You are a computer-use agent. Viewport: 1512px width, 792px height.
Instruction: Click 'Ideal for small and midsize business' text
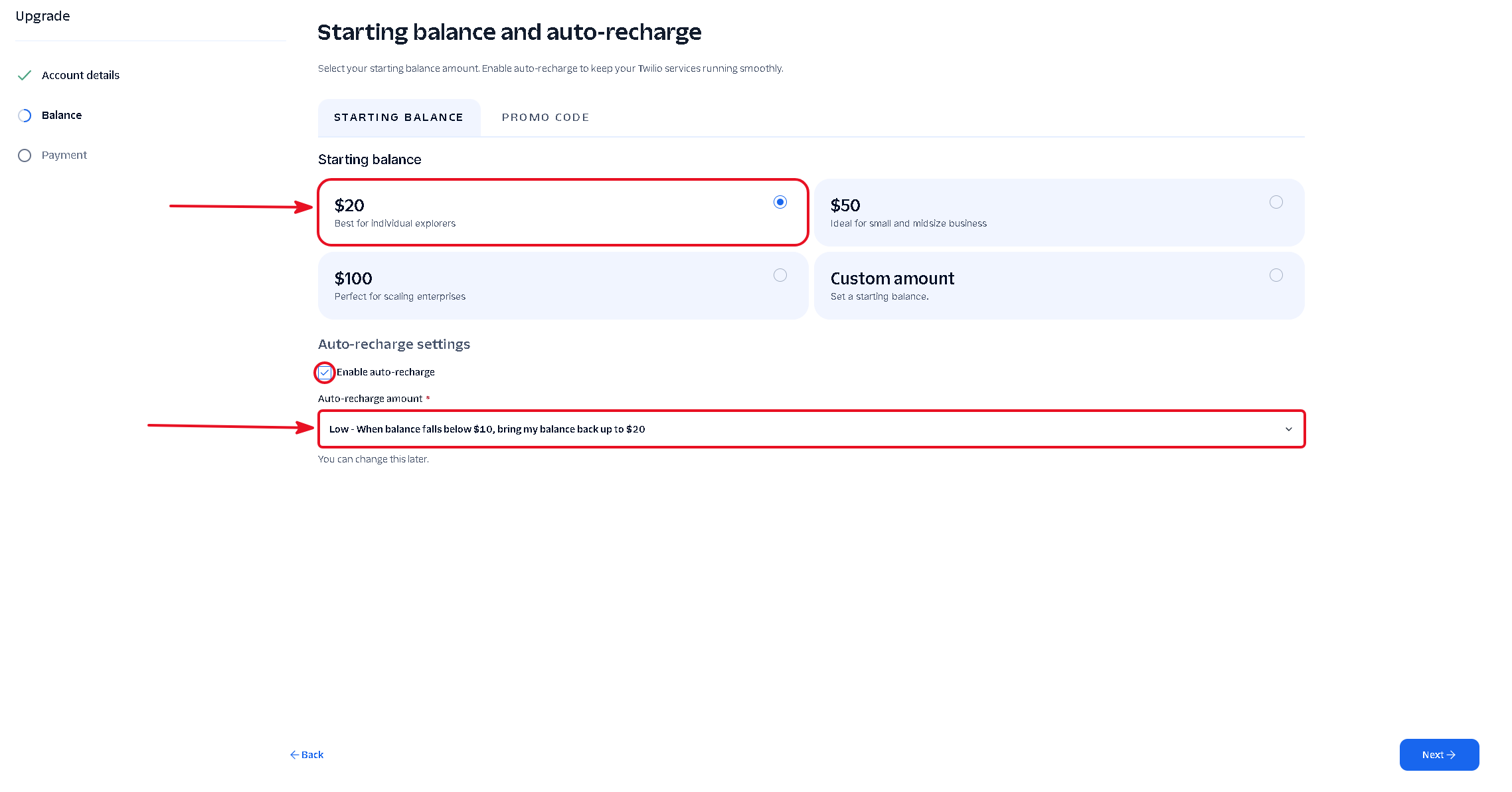[908, 223]
